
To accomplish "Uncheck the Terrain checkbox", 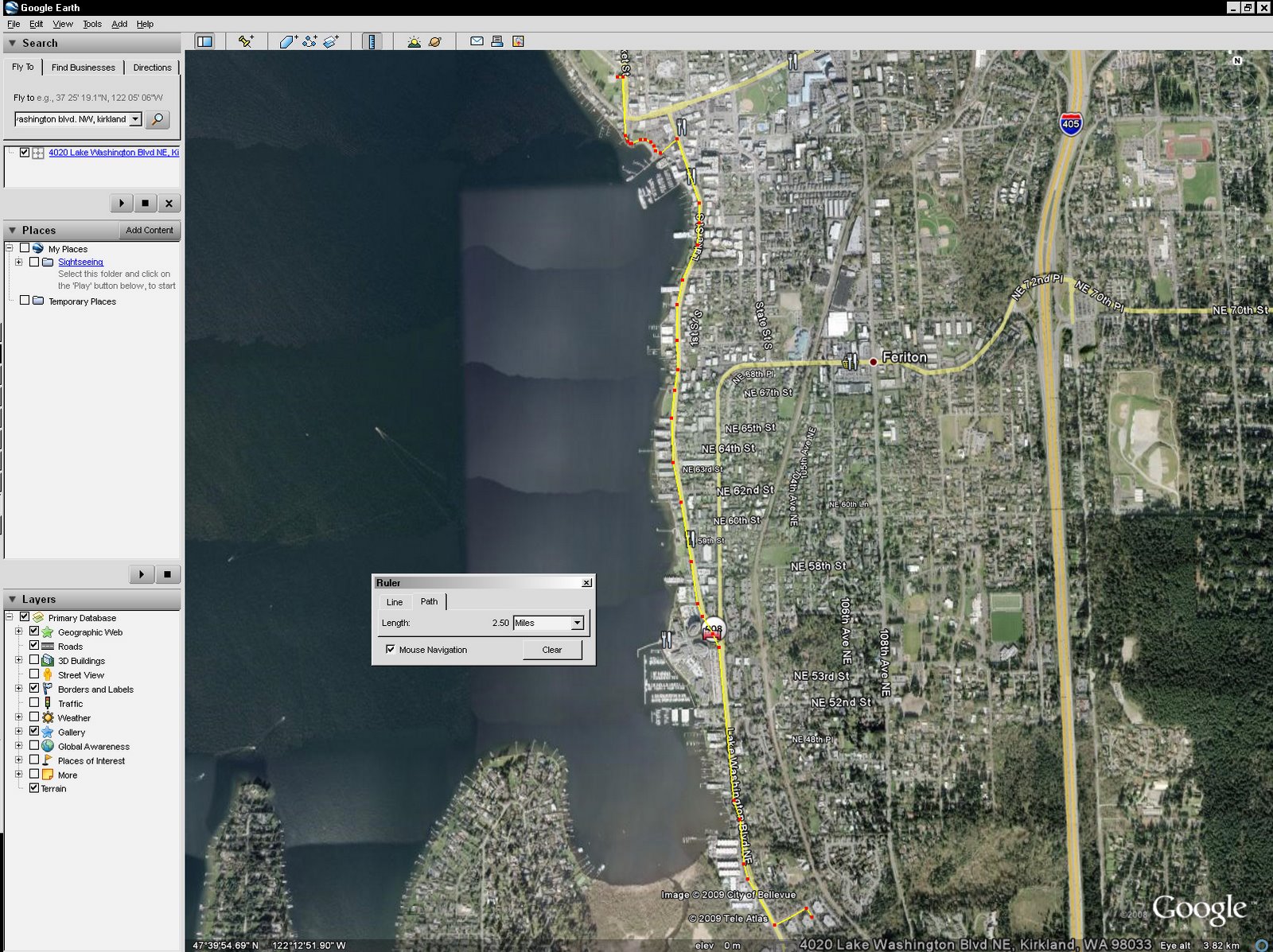I will (34, 788).
